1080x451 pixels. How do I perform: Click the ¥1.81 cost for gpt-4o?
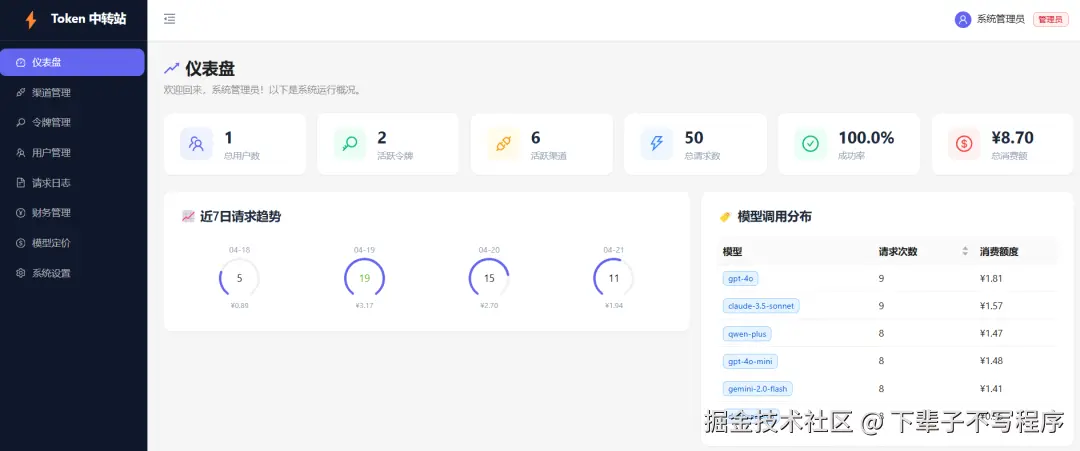990,279
